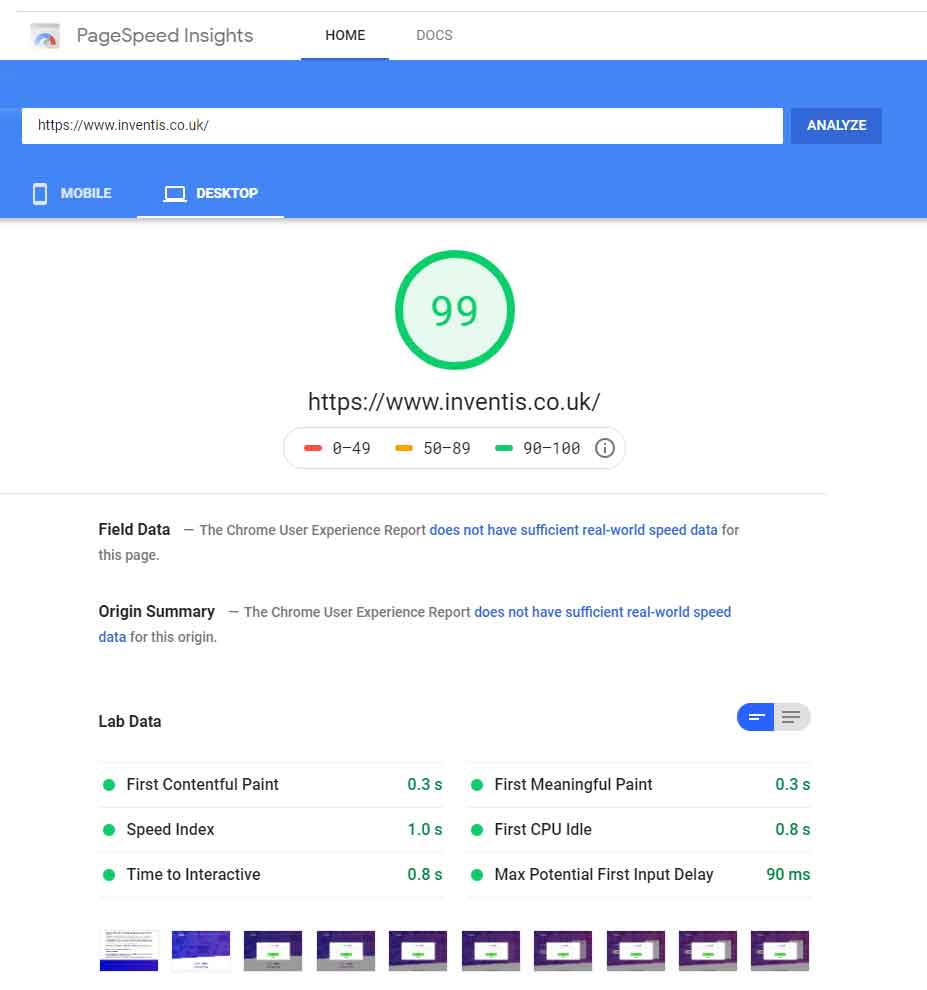Screen dimensions: 927x990
Task: Focus the URL input field
Action: point(402,126)
